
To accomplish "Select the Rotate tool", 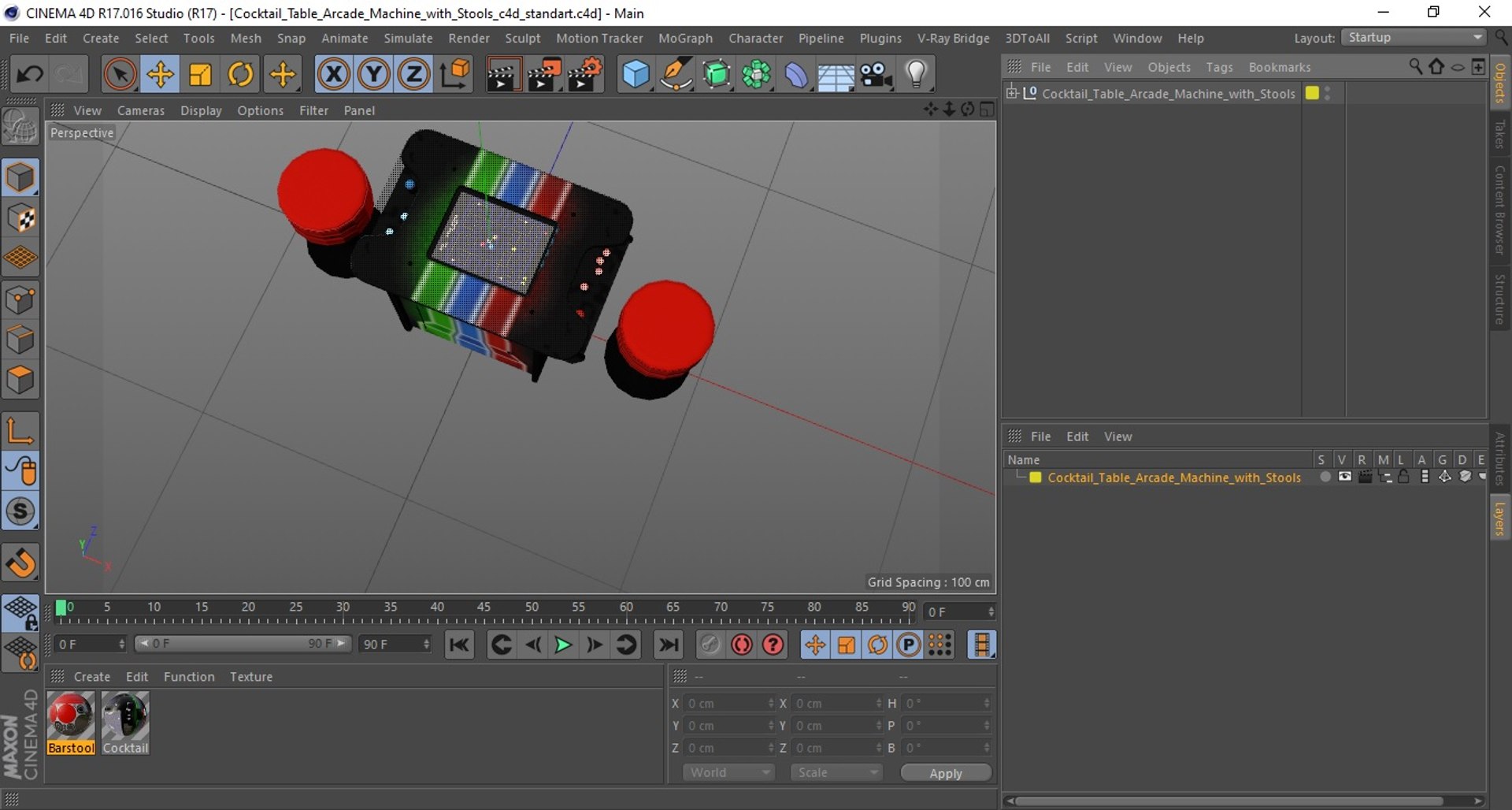I will (241, 75).
